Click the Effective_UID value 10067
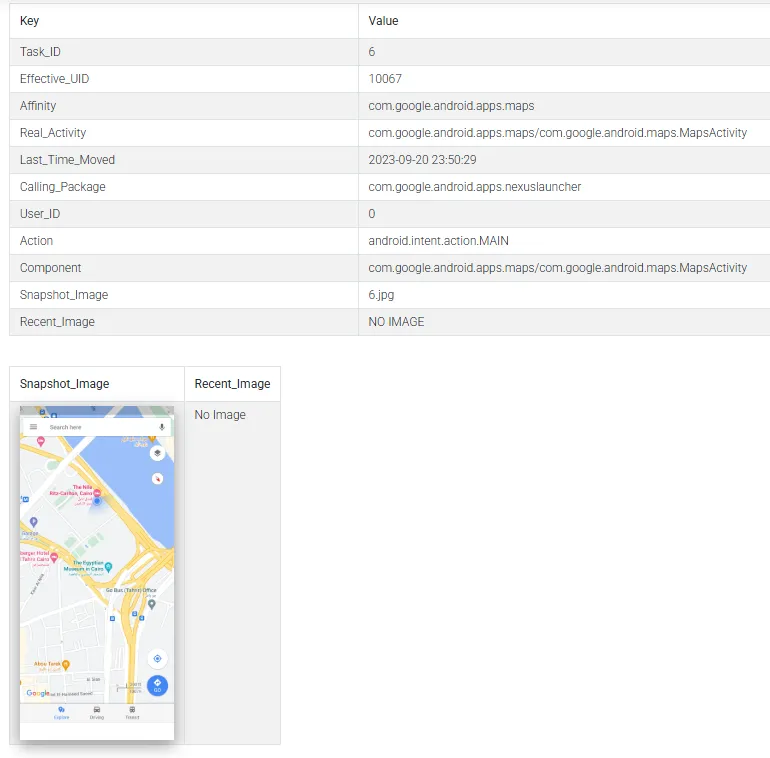Image resolution: width=770 pixels, height=758 pixels. (x=385, y=79)
